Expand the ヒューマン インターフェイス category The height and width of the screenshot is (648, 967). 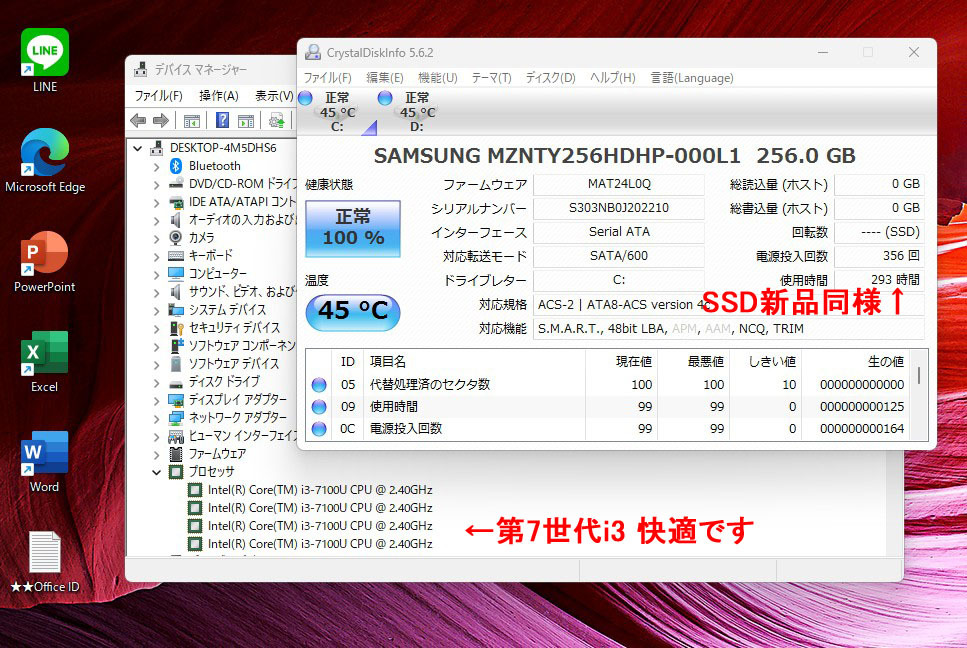coord(156,437)
